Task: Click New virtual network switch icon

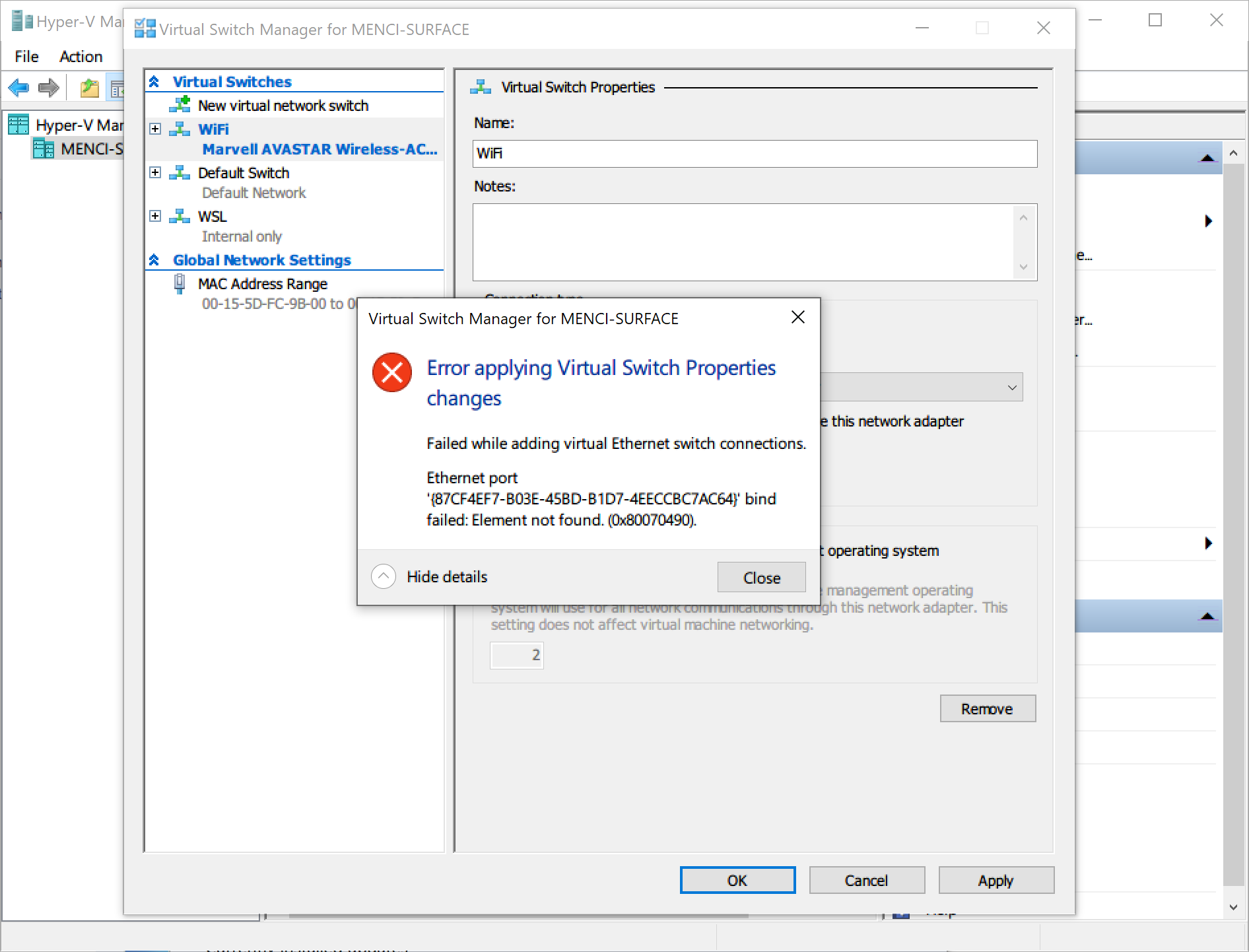Action: tap(180, 104)
